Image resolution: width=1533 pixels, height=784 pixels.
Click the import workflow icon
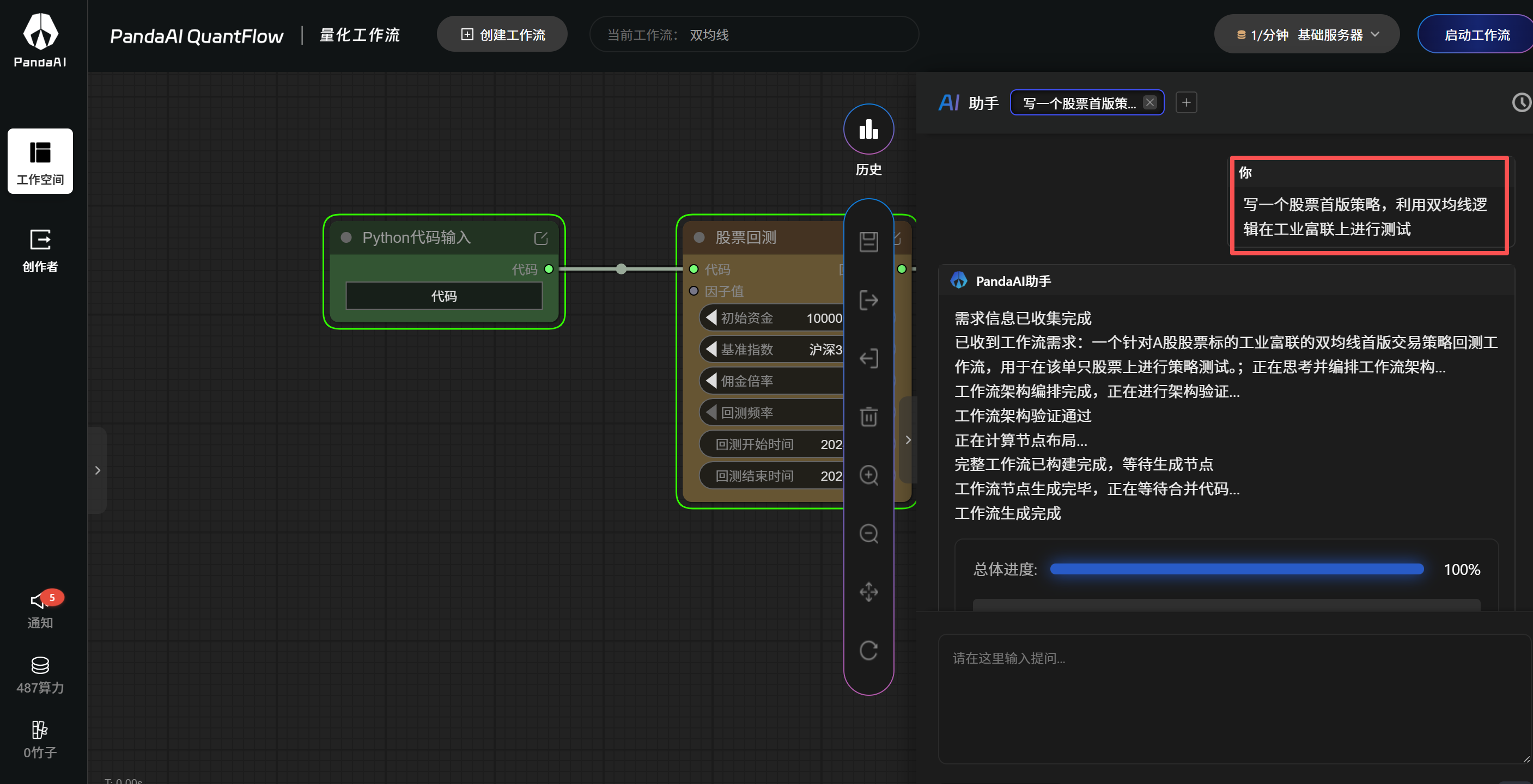tap(868, 358)
